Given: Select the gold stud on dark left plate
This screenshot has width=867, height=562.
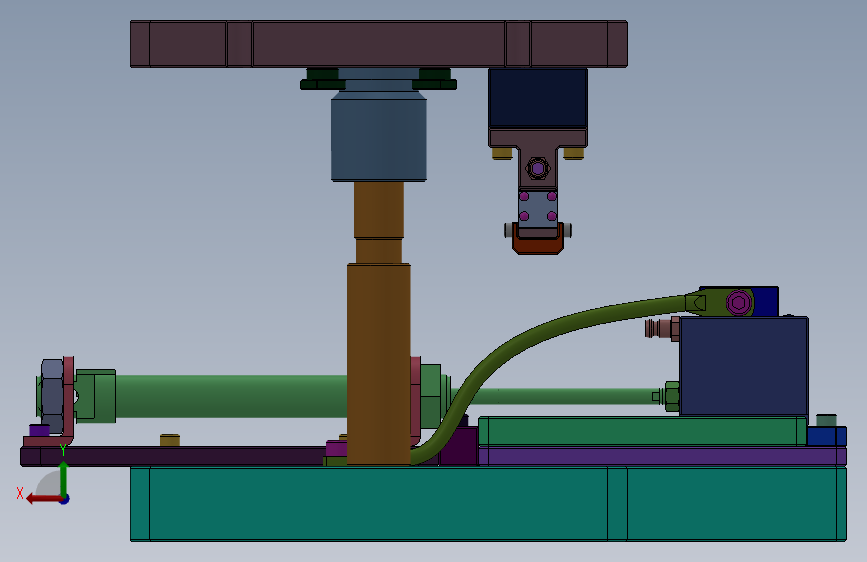Looking at the screenshot, I should coord(170,440).
